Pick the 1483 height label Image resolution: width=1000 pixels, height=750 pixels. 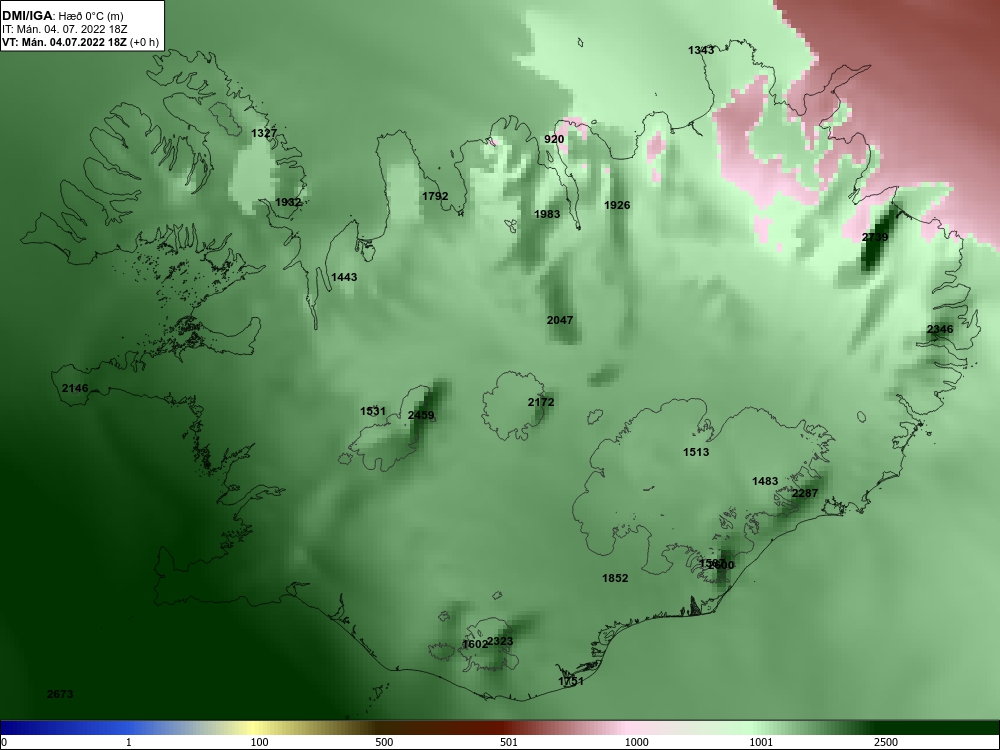coord(765,482)
